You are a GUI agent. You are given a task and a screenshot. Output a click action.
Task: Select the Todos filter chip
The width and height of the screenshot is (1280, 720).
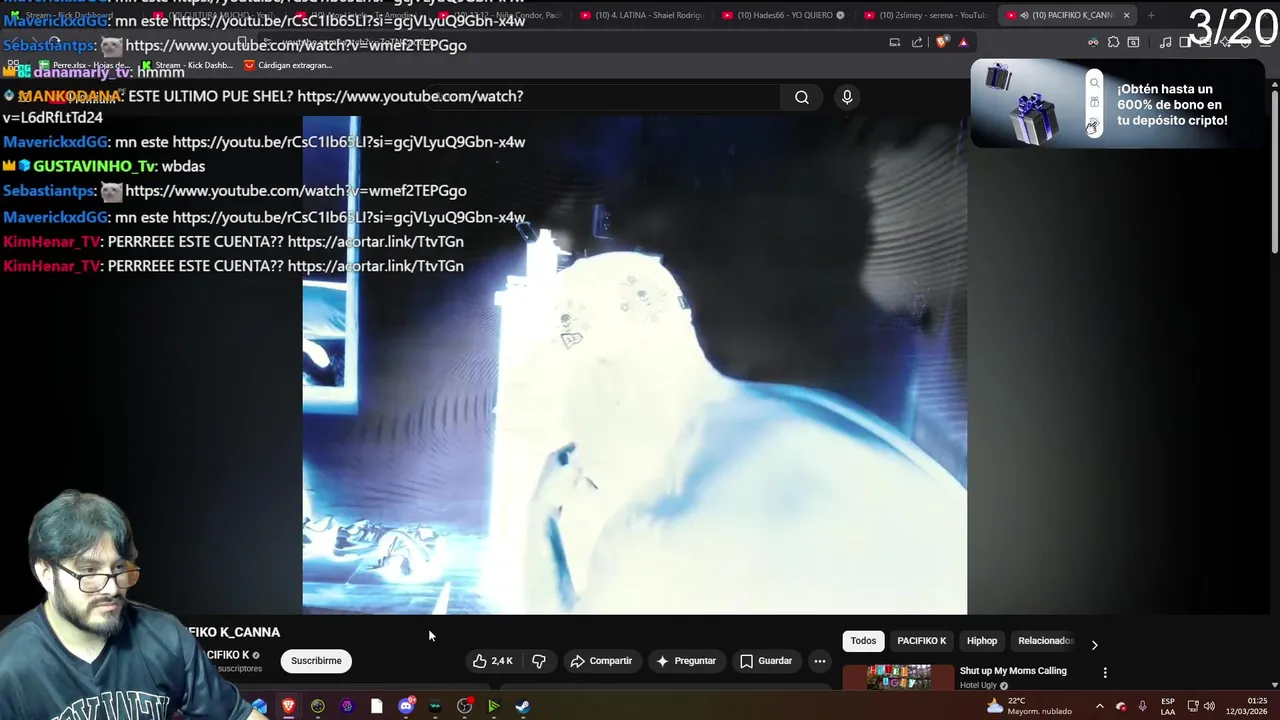(863, 641)
